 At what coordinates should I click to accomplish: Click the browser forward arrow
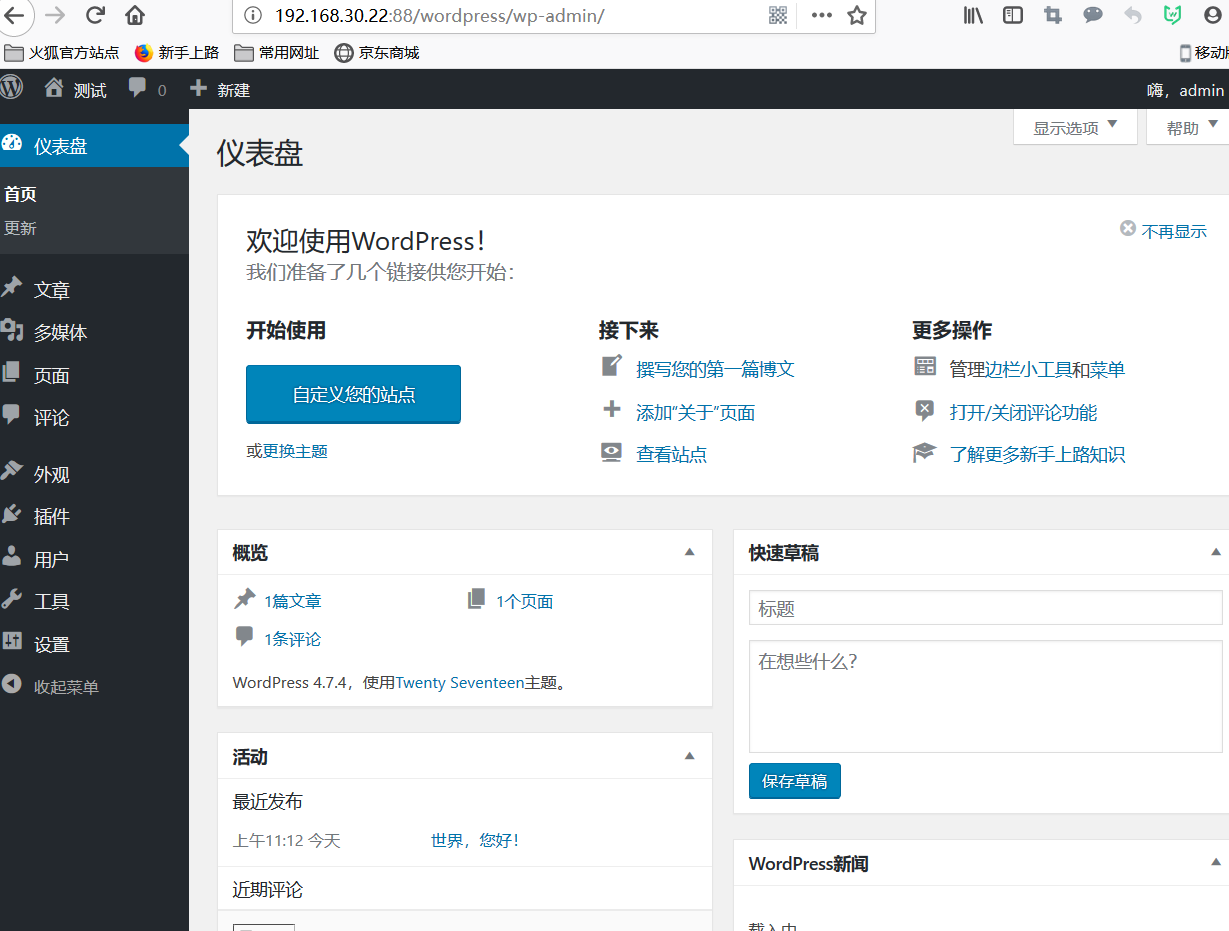click(55, 15)
